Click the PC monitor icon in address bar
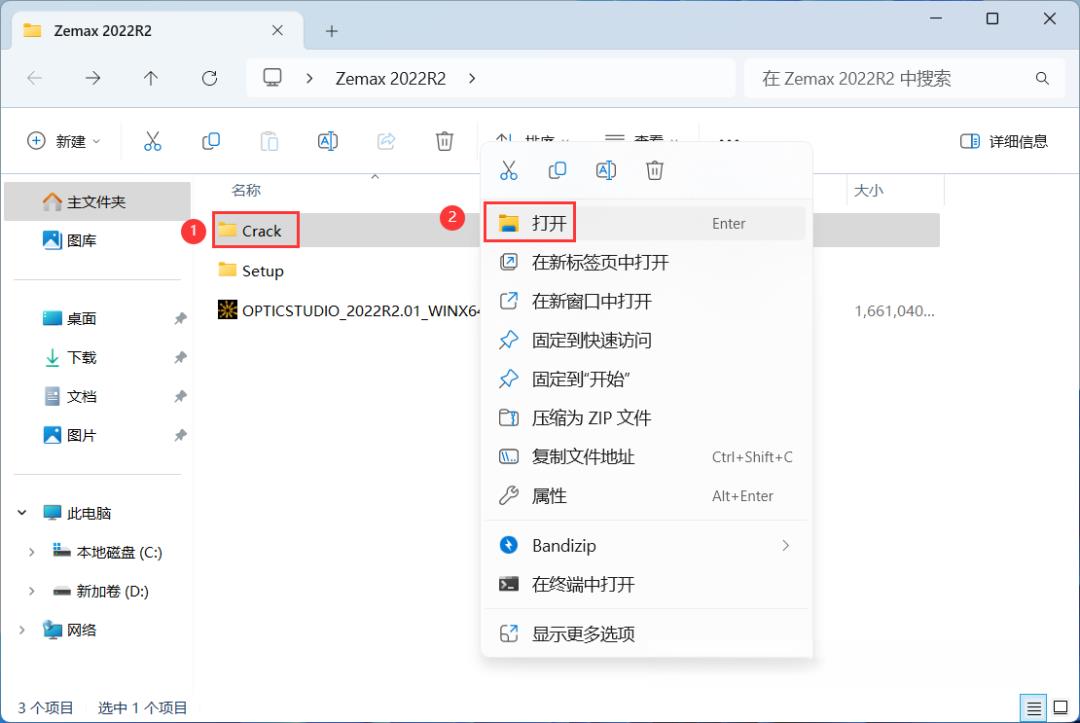Viewport: 1080px width, 723px height. tap(272, 78)
